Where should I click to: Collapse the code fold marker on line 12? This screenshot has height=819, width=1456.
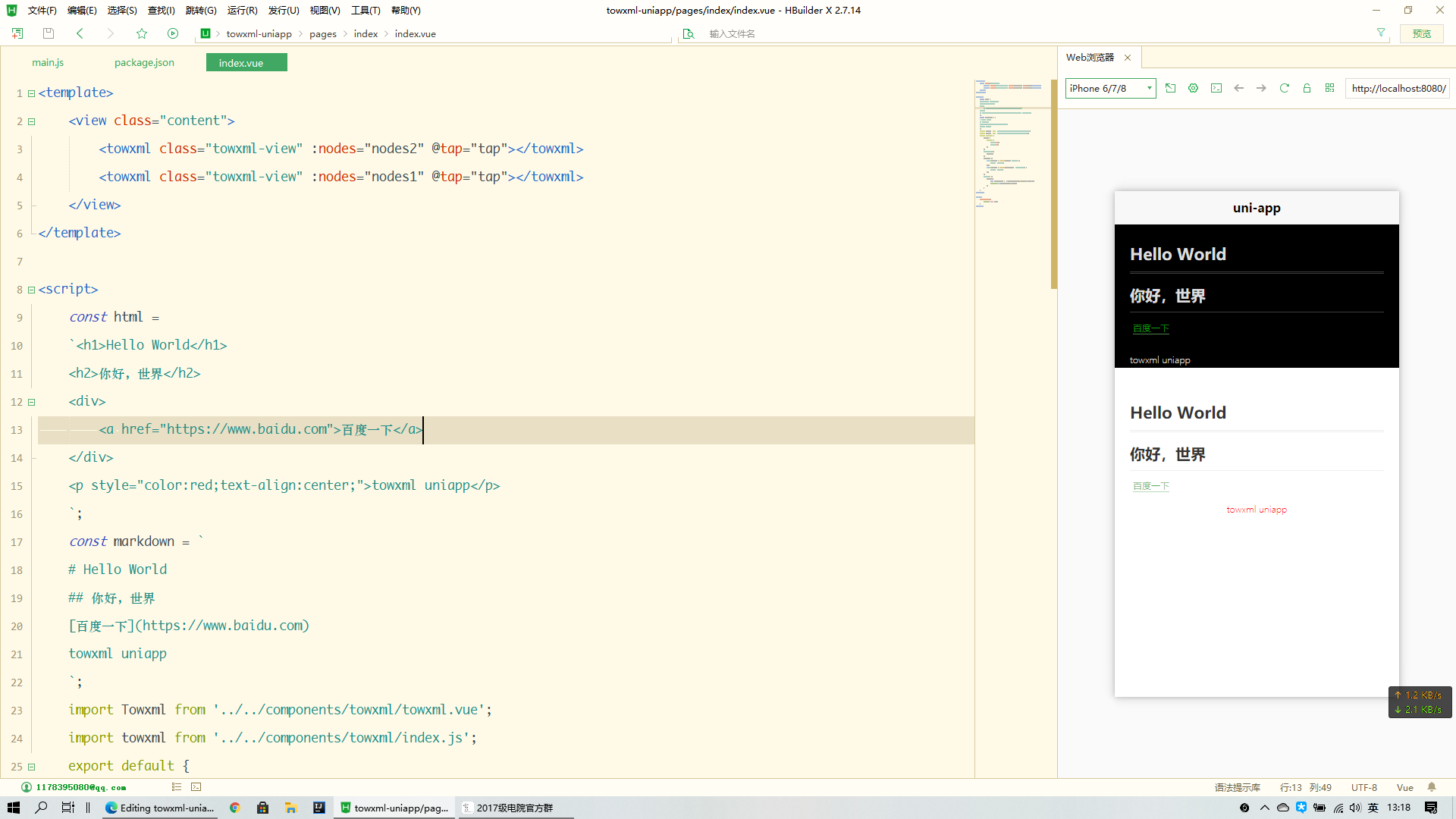(31, 402)
